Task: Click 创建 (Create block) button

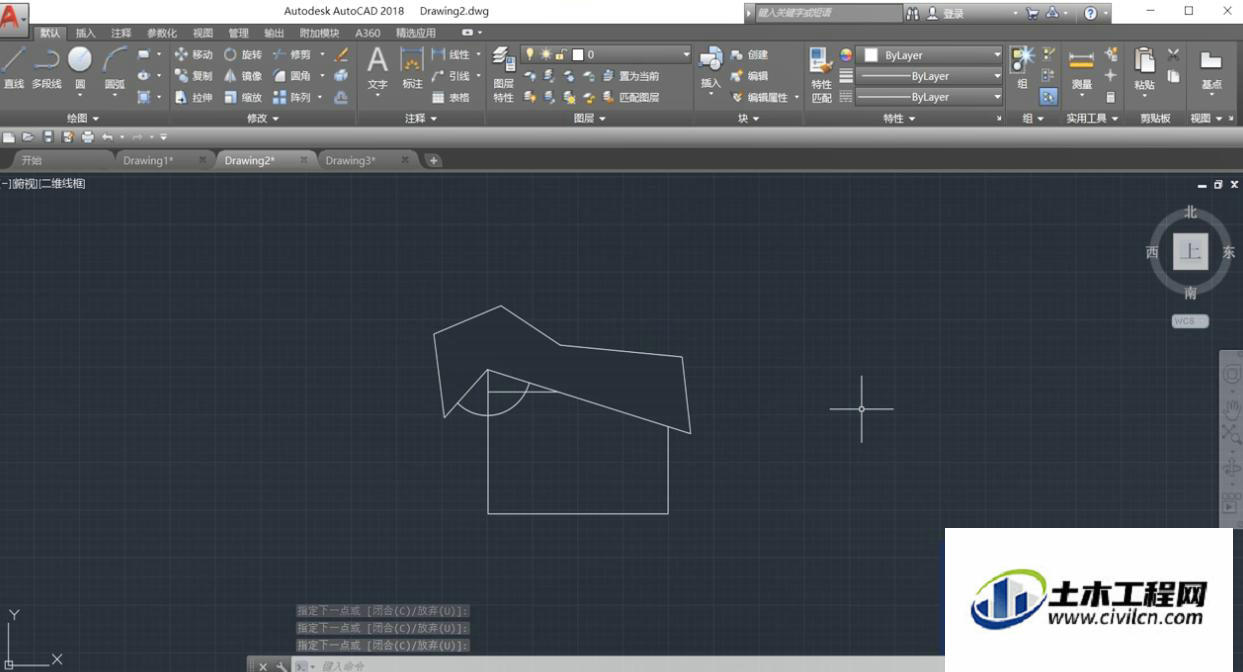Action: pyautogui.click(x=750, y=55)
